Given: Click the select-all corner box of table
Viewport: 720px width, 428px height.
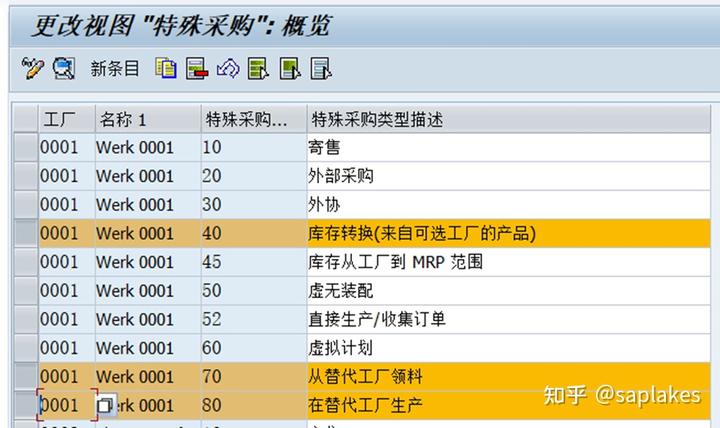Looking at the screenshot, I should point(25,119).
